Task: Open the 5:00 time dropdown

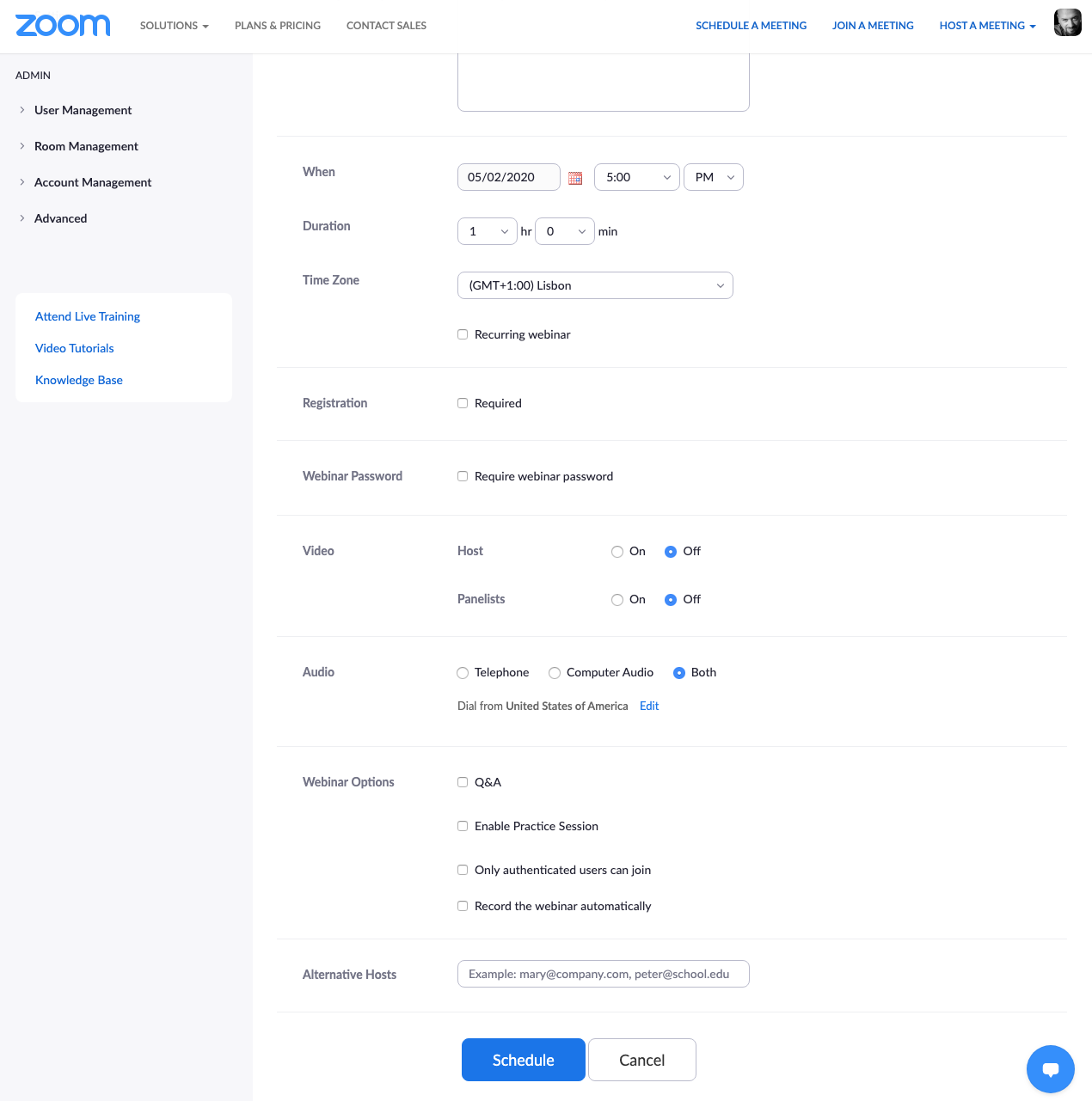Action: [x=637, y=177]
